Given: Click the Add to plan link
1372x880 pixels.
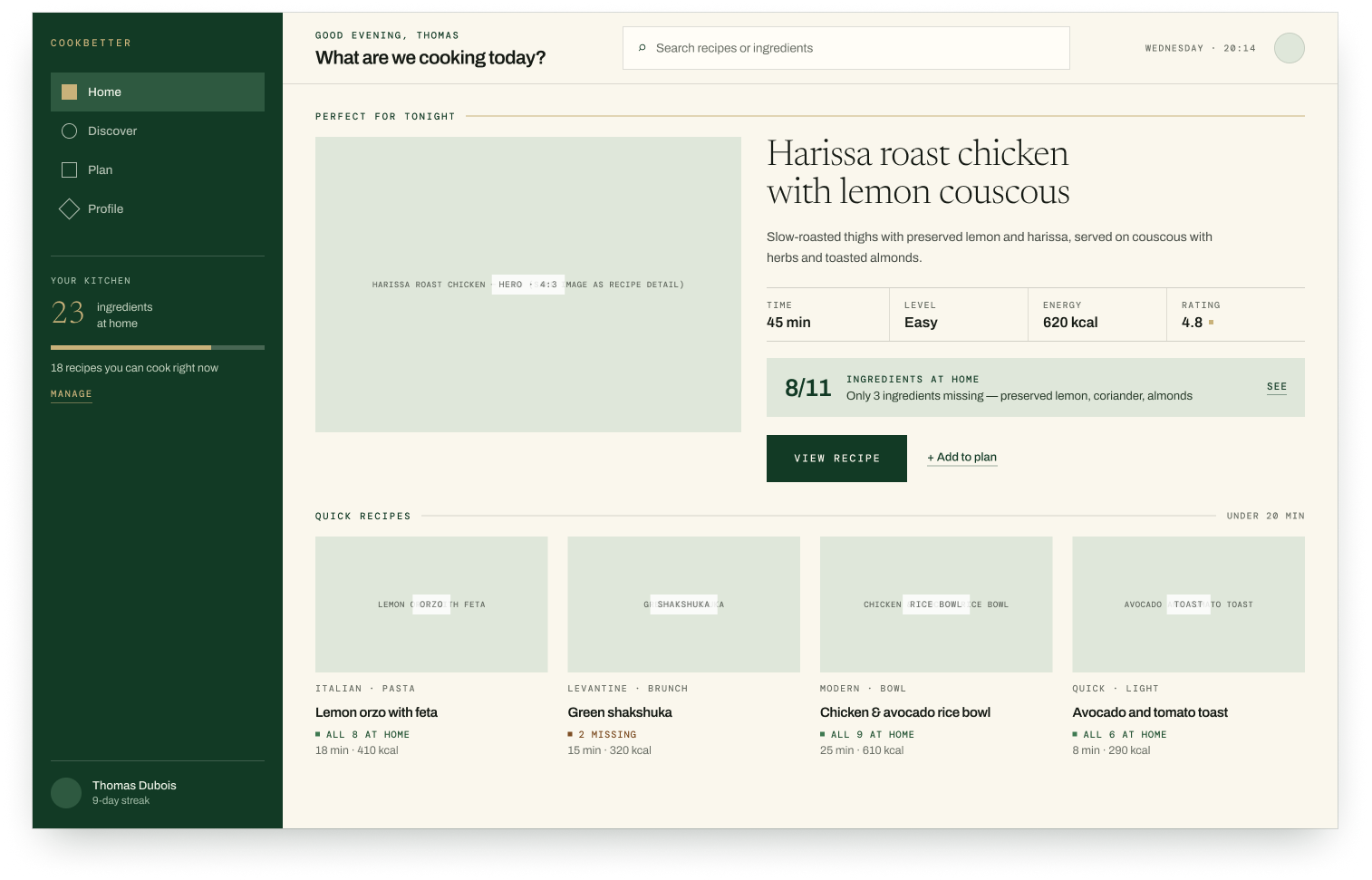Looking at the screenshot, I should point(962,457).
